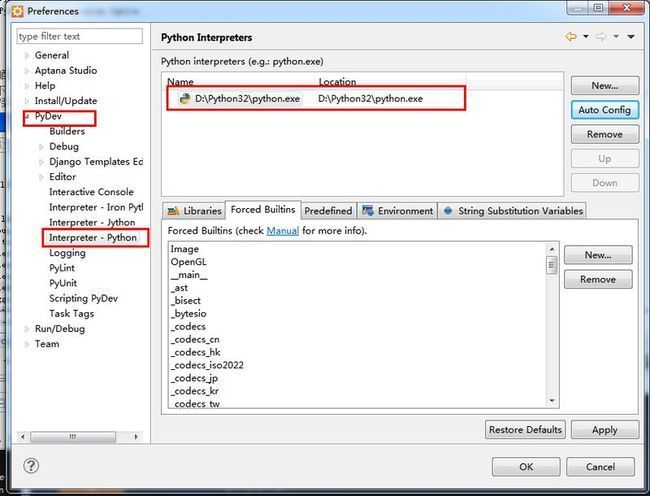Select General in preferences tree
Screen dimensions: 650x496
52,56
